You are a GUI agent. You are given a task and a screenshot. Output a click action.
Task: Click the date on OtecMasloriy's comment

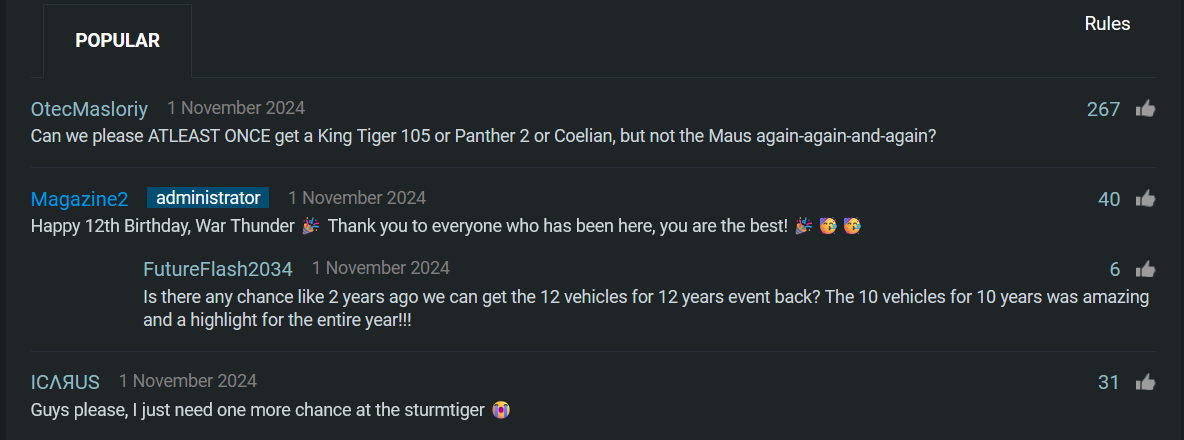click(236, 108)
